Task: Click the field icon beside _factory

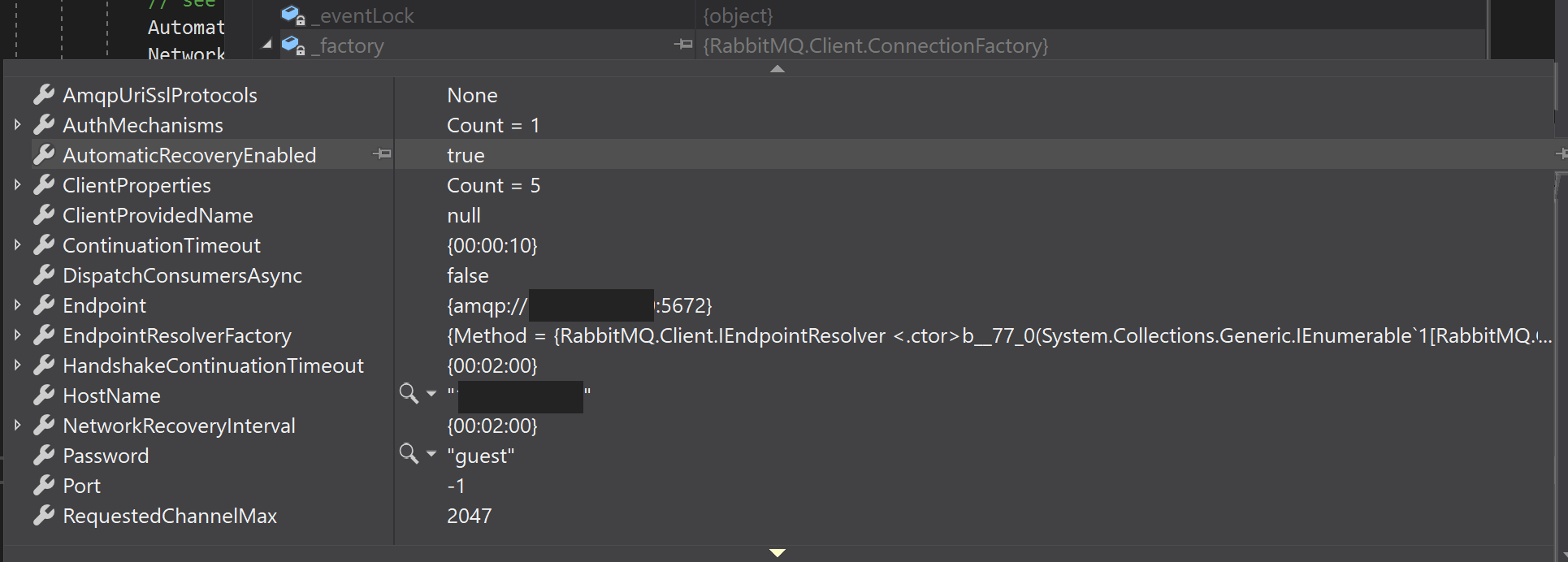Action: pos(292,45)
